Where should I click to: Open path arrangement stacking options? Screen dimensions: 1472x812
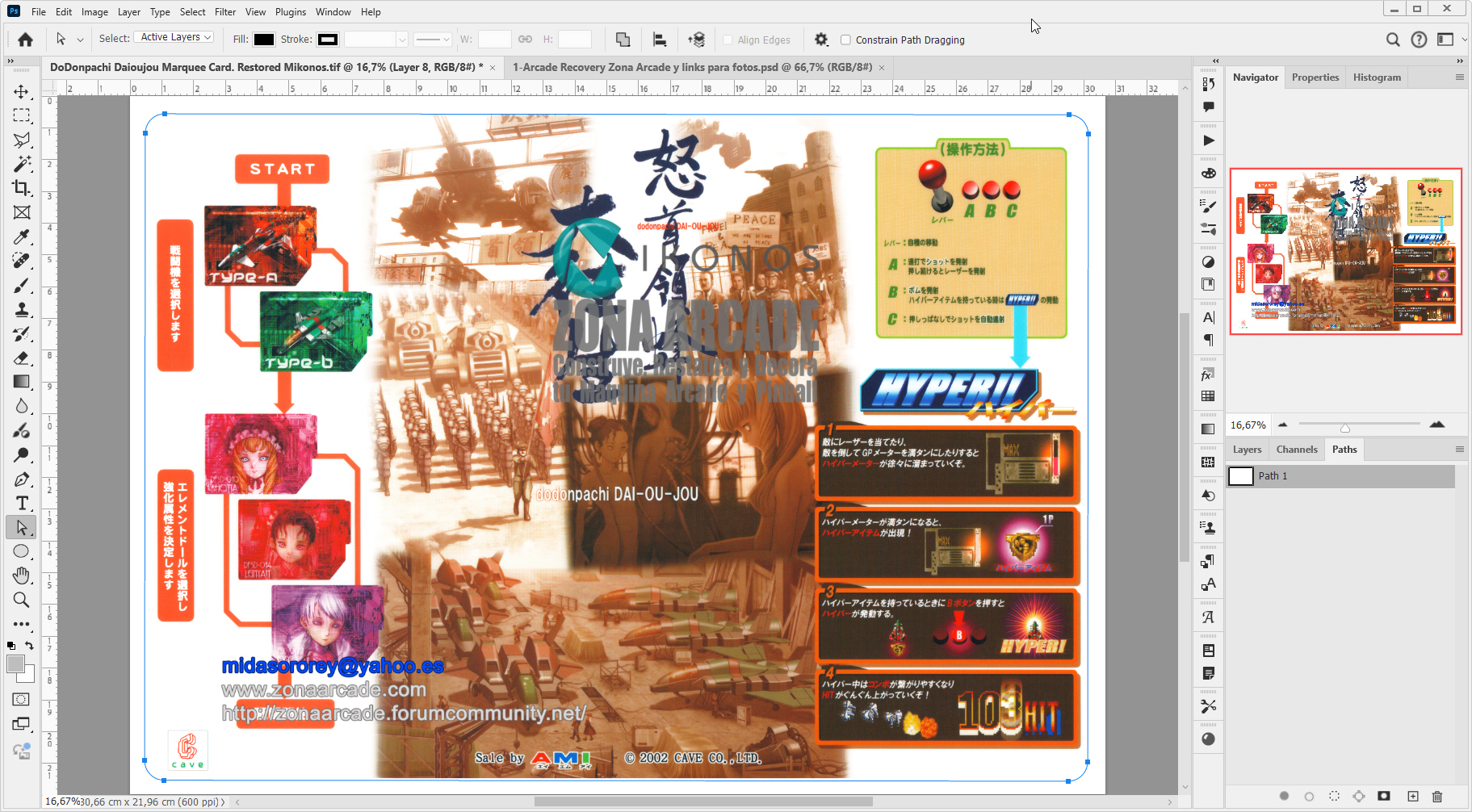697,40
